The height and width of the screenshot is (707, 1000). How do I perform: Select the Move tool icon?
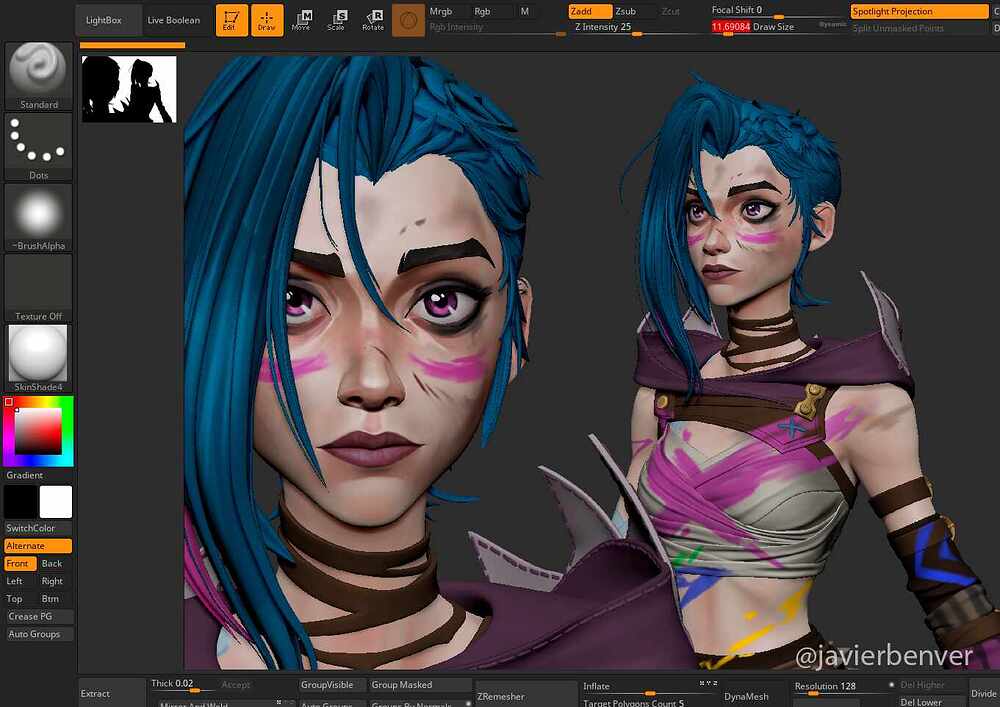[304, 19]
